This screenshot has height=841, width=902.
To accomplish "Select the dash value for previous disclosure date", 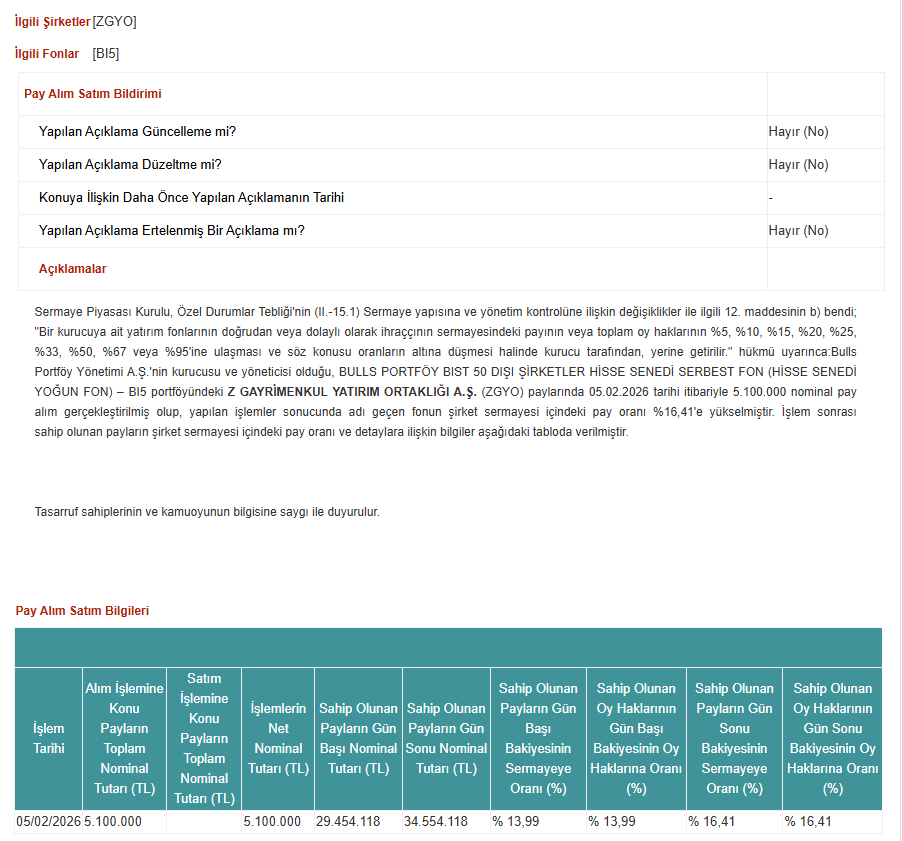I will [770, 197].
